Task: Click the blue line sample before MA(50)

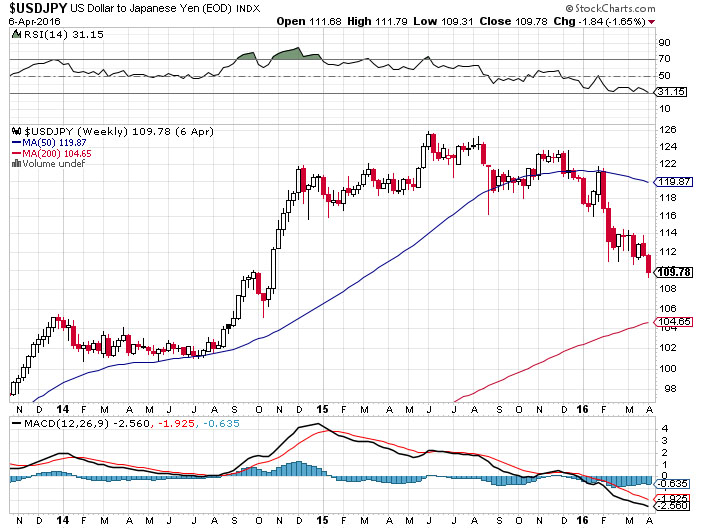Action: (x=17, y=142)
